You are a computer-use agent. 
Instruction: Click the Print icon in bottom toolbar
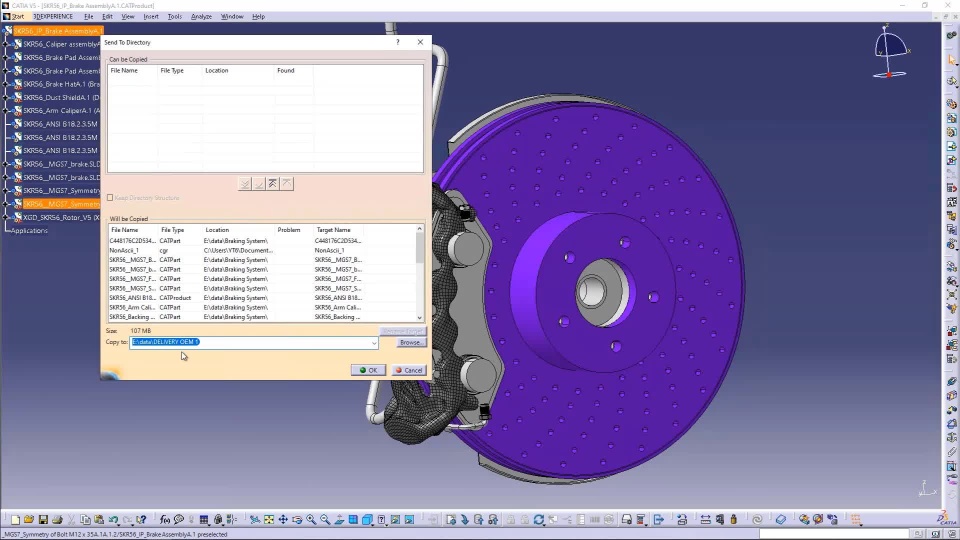57,520
